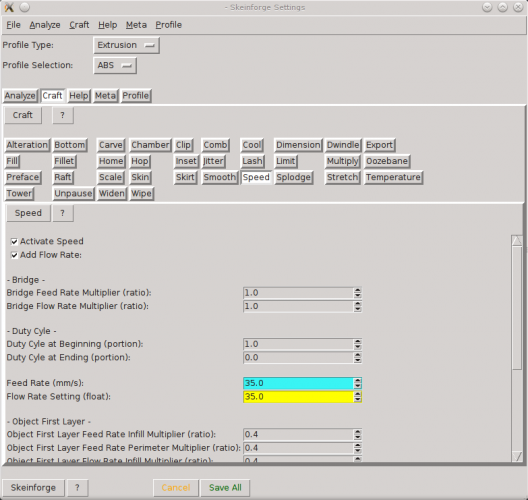The height and width of the screenshot is (500, 528).
Task: Select the Lash plugin tab
Action: [x=253, y=161]
